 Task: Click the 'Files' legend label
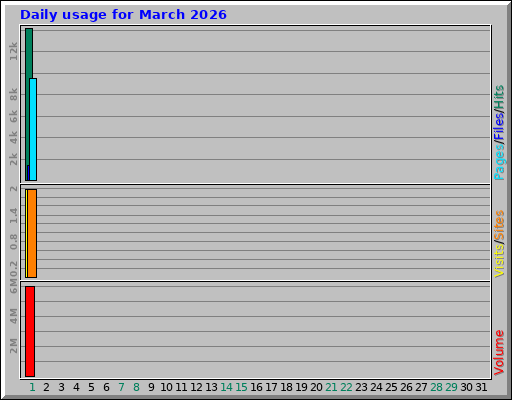pyautogui.click(x=499, y=127)
